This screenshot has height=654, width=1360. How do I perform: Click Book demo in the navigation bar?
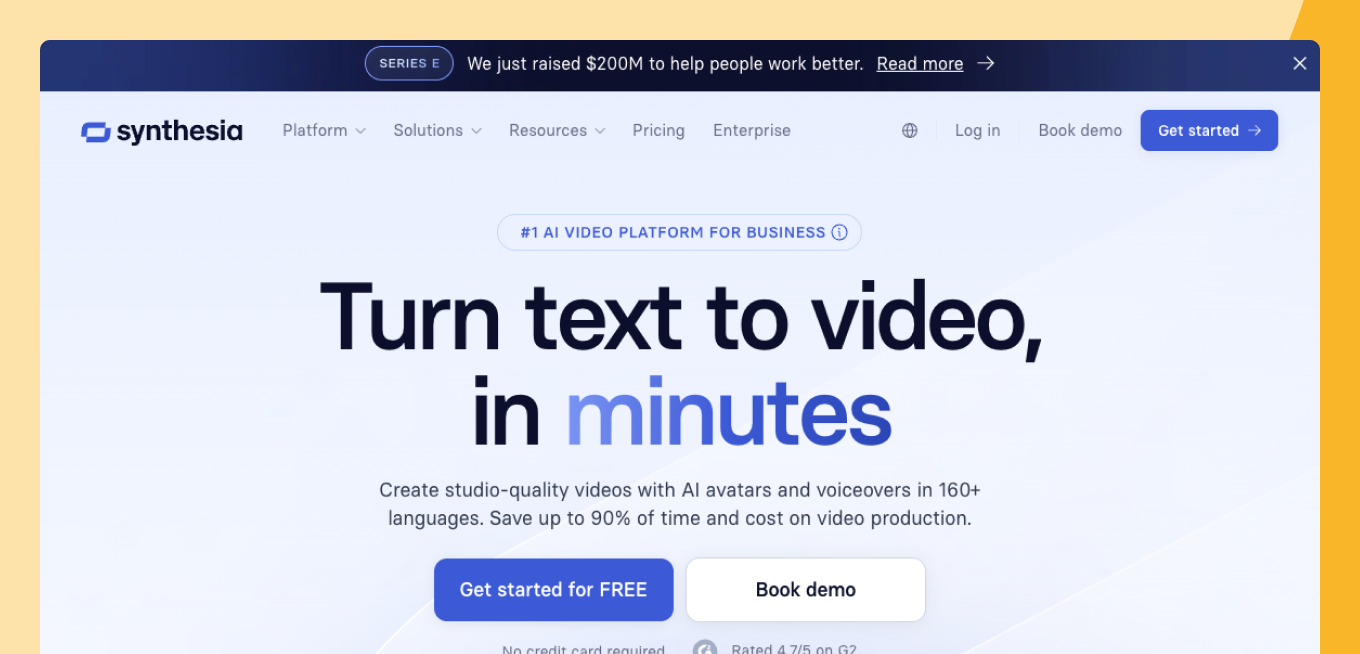(1080, 131)
